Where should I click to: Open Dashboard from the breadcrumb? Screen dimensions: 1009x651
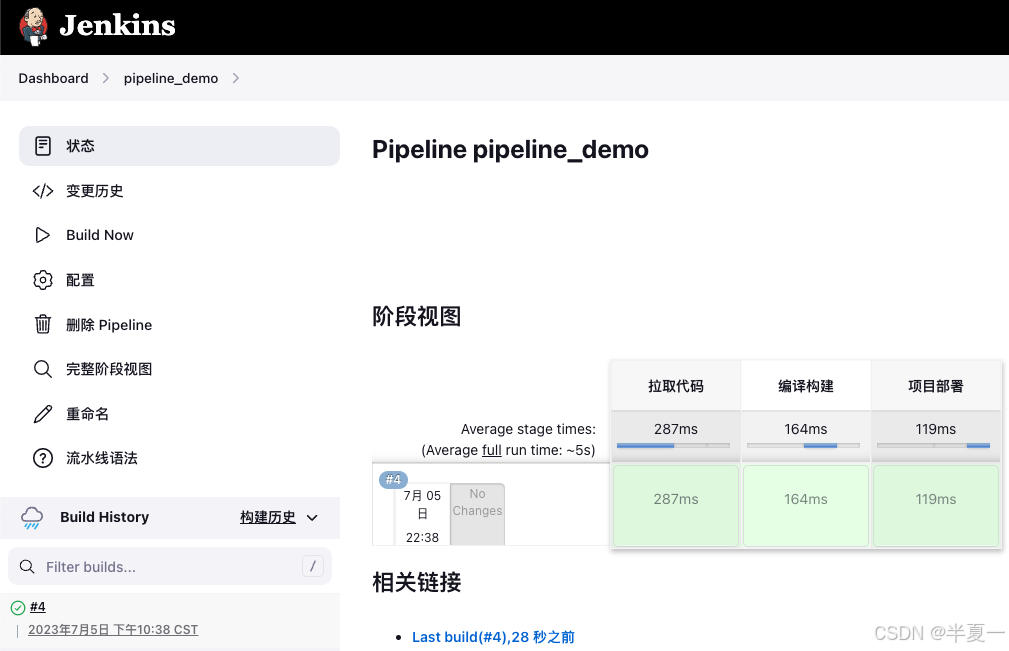point(53,78)
